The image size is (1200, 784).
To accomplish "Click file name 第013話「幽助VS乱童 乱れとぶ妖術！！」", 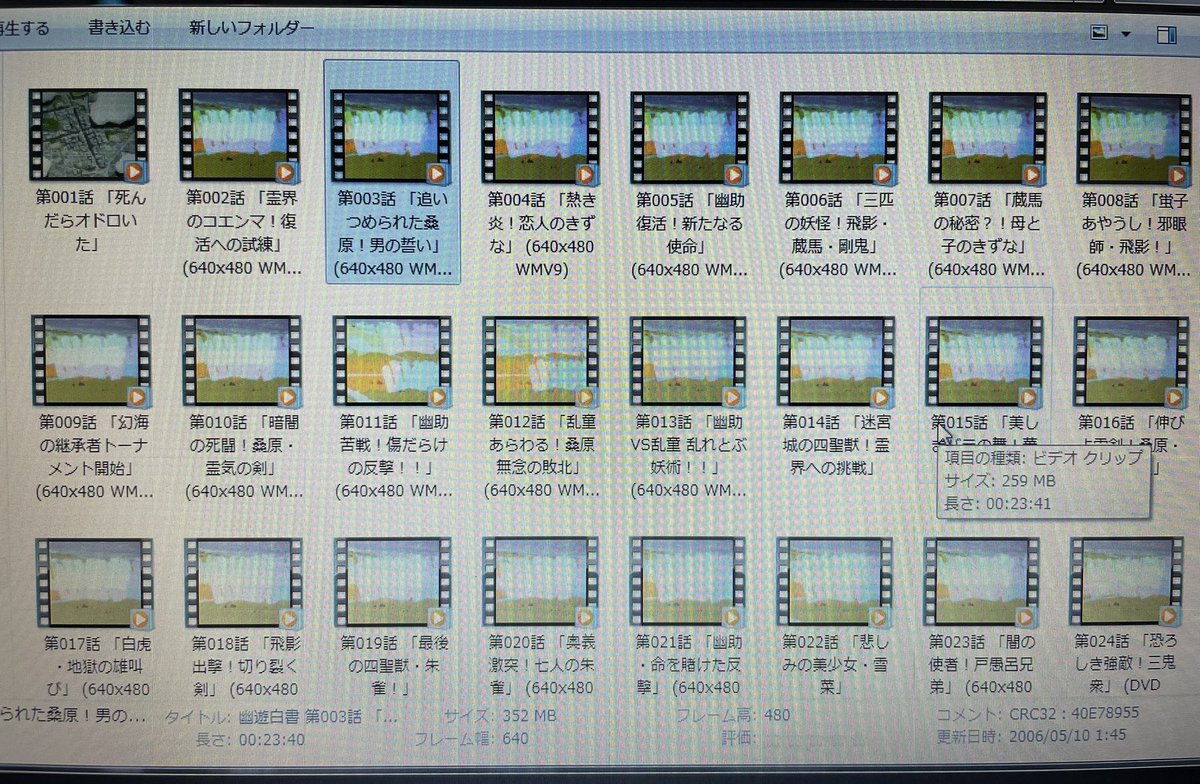I will (690, 456).
